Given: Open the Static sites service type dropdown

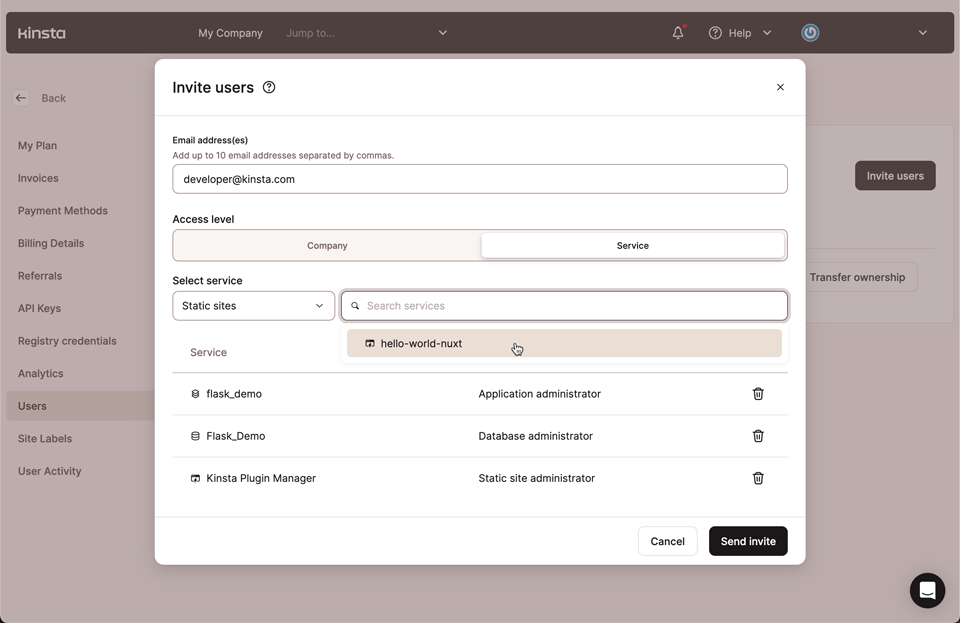Looking at the screenshot, I should coord(253,305).
